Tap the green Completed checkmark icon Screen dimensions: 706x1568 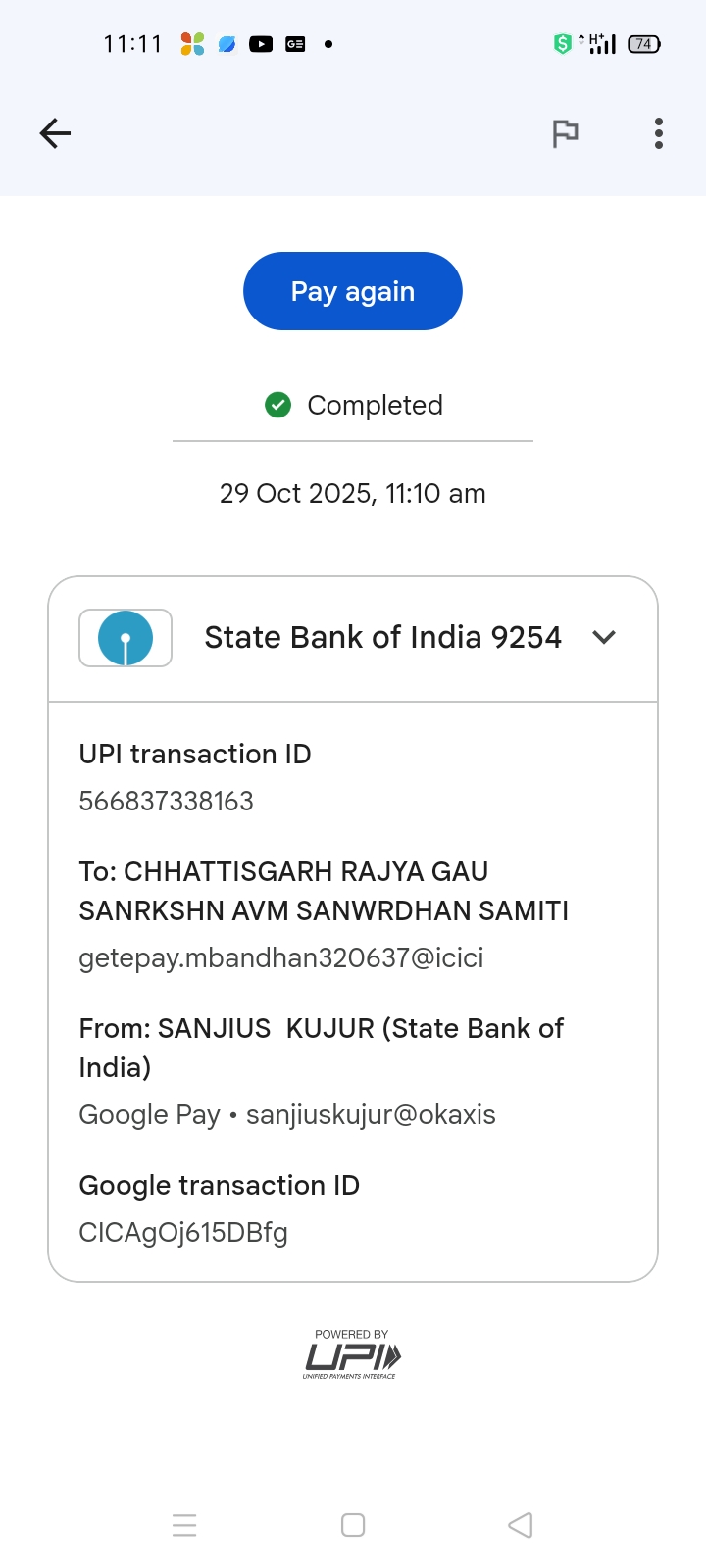tap(278, 405)
